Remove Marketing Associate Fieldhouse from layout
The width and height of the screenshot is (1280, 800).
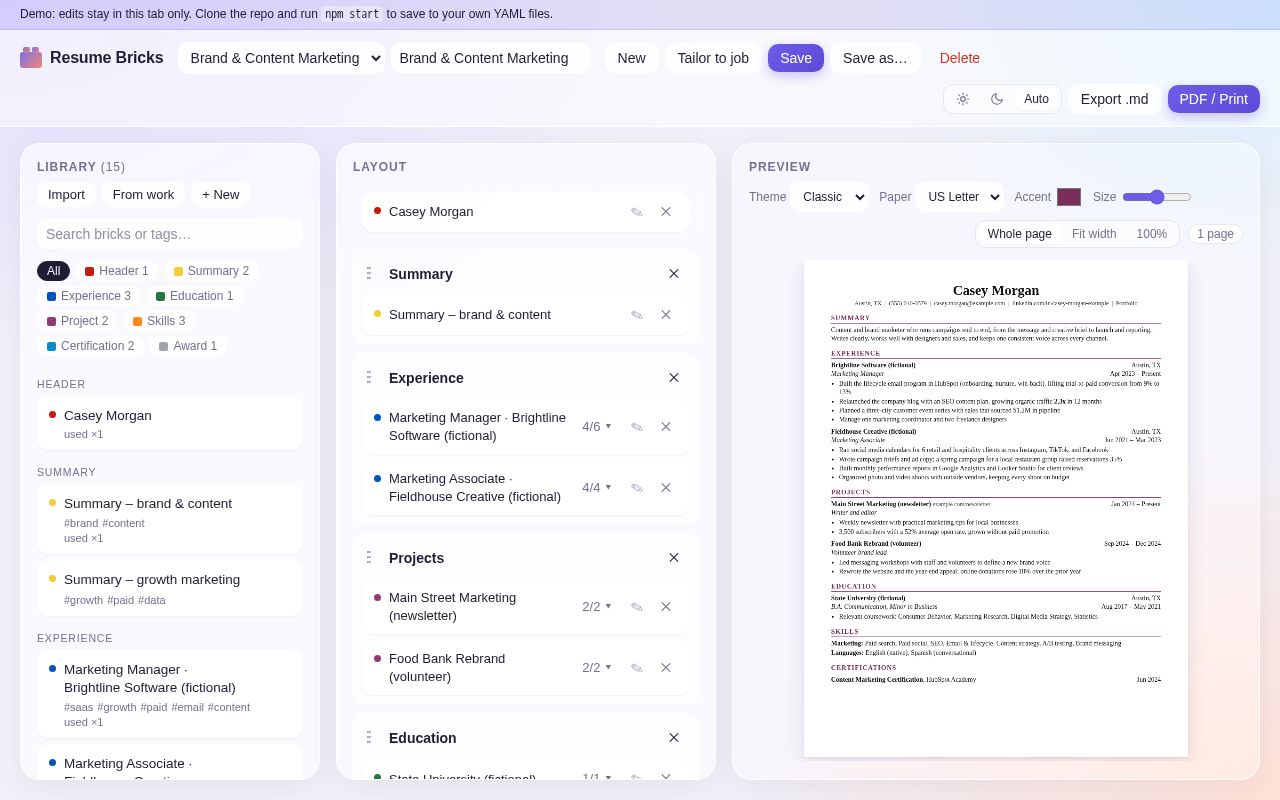coord(666,488)
